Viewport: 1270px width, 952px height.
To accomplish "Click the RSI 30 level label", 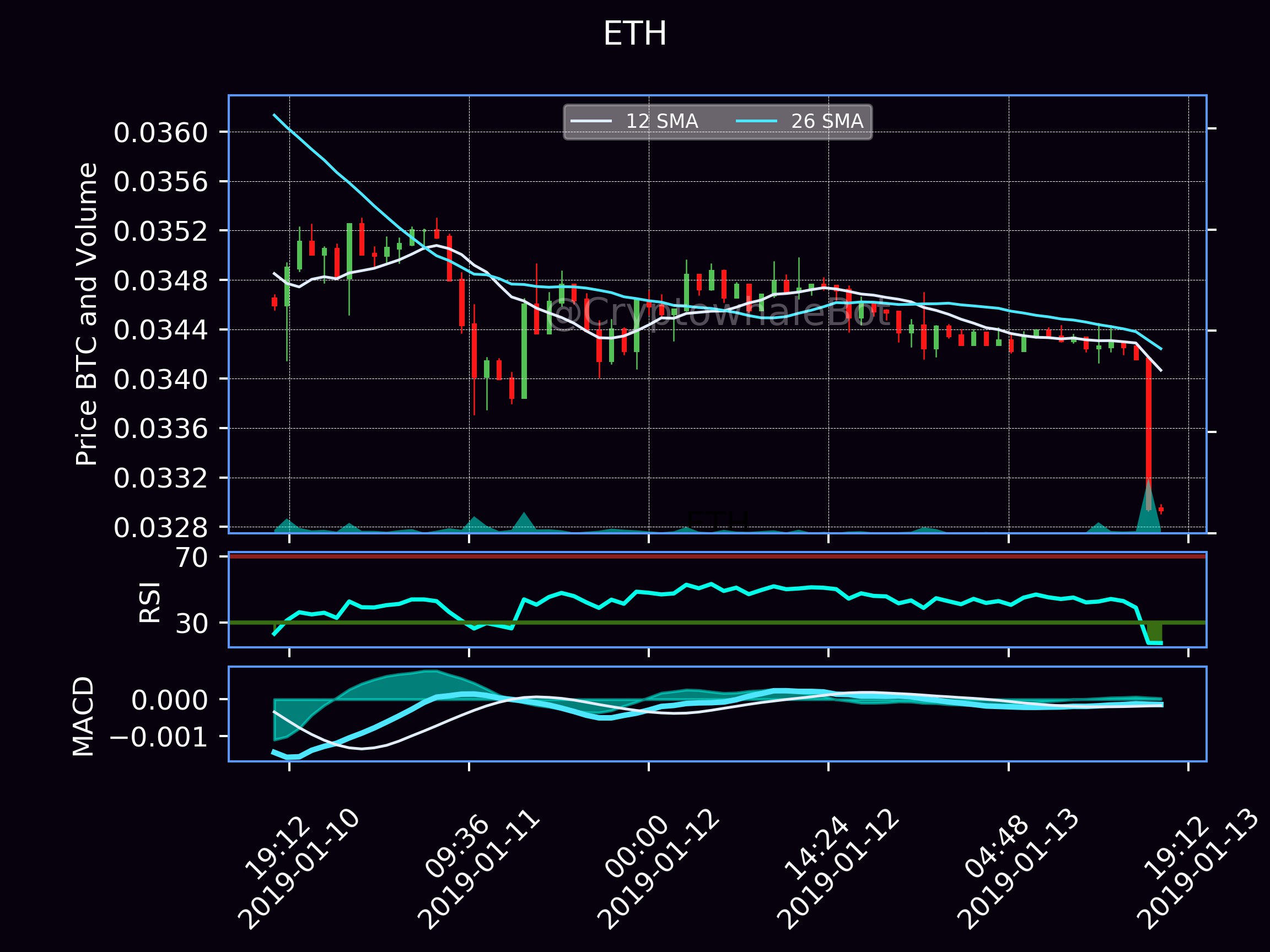I will click(192, 624).
